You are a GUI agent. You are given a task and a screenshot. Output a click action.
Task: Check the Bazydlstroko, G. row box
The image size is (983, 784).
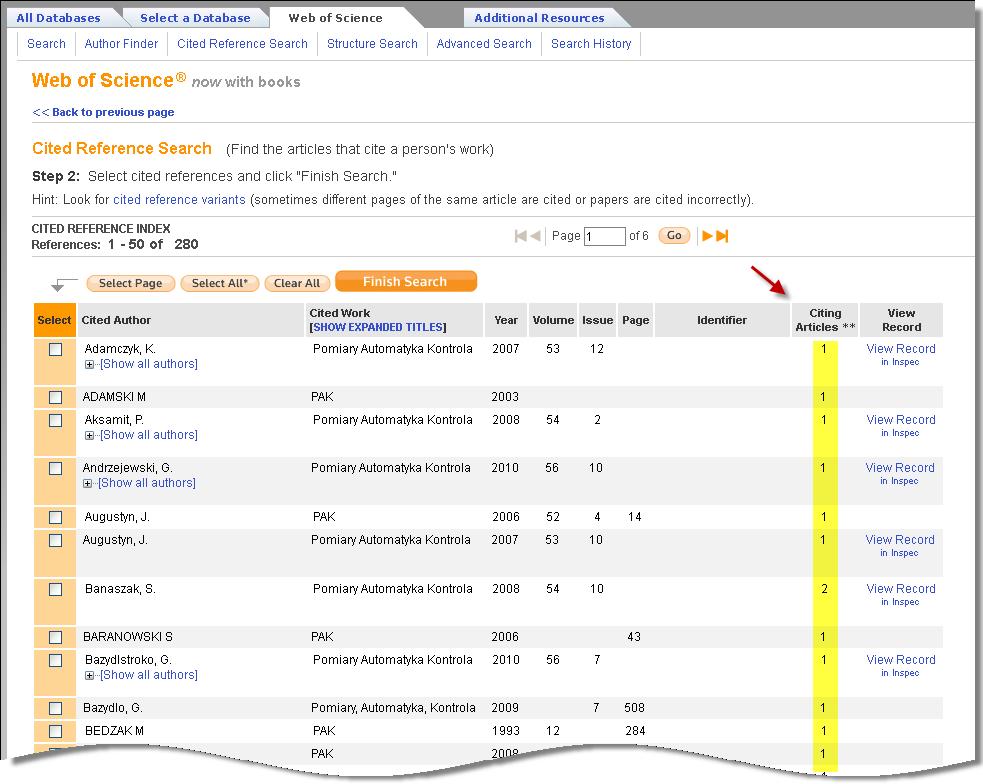(x=55, y=660)
